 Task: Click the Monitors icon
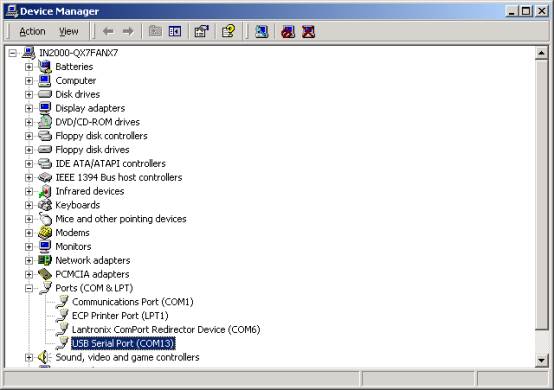[x=45, y=246]
